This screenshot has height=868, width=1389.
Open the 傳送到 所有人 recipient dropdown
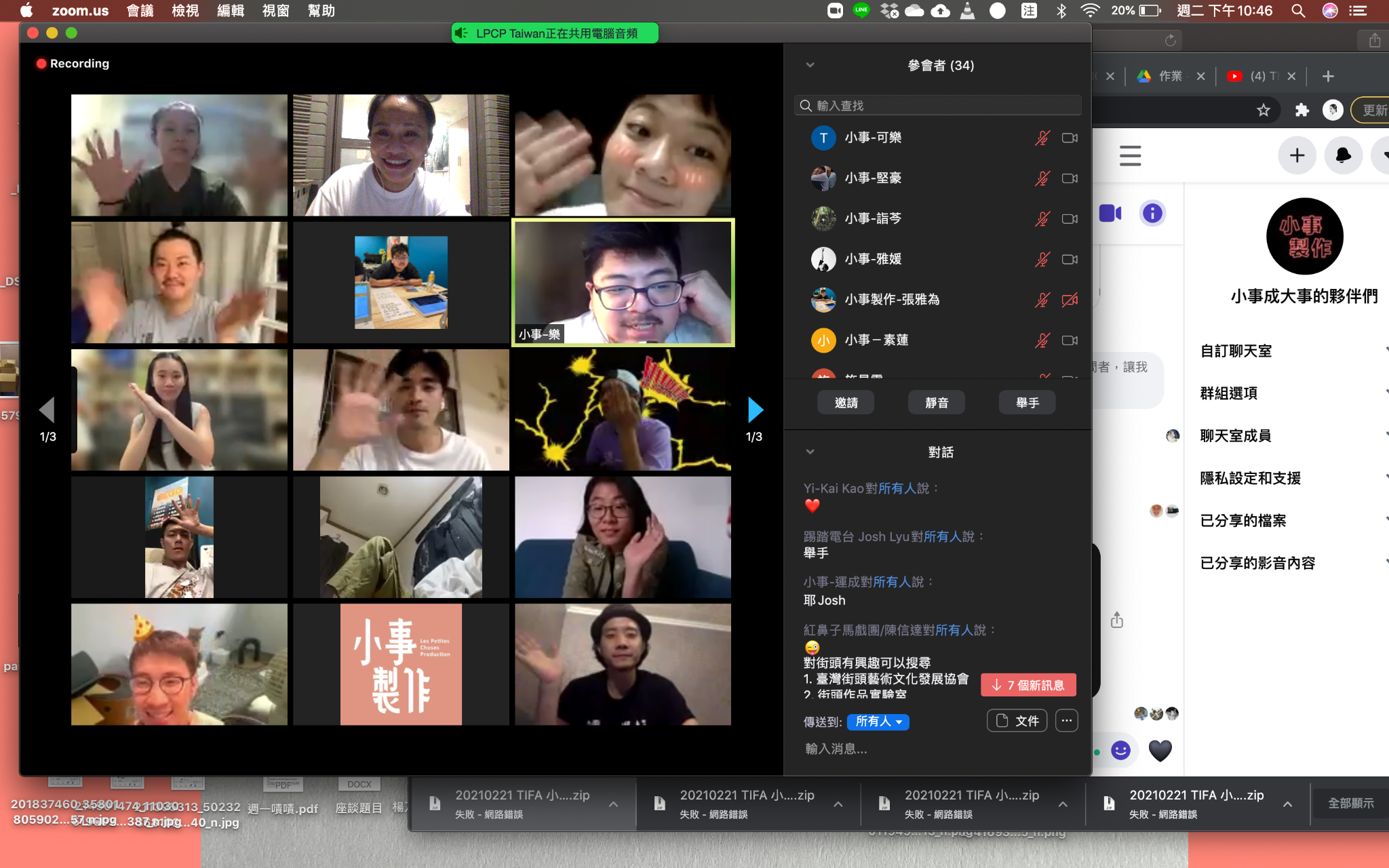click(x=878, y=722)
